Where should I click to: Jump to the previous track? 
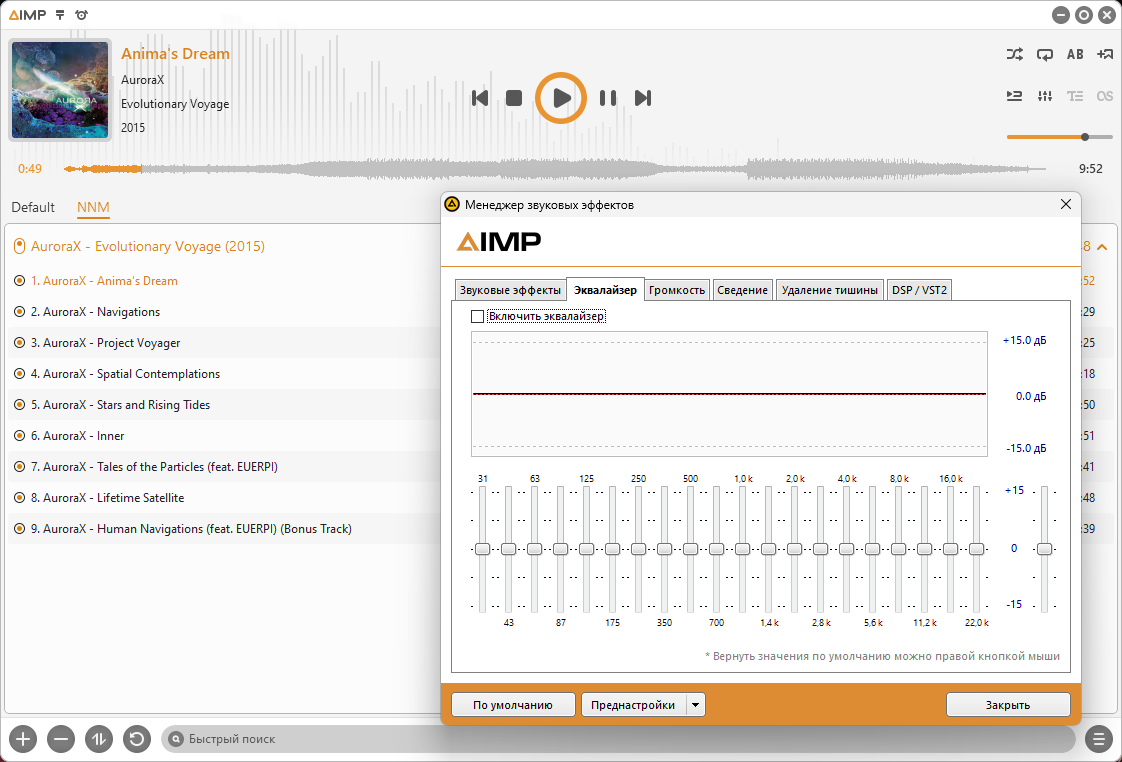pos(480,98)
